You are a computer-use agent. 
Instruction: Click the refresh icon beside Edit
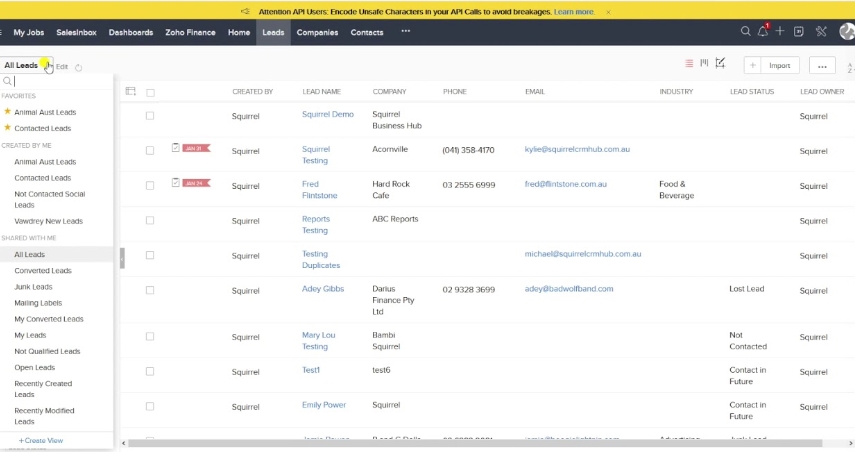point(79,68)
